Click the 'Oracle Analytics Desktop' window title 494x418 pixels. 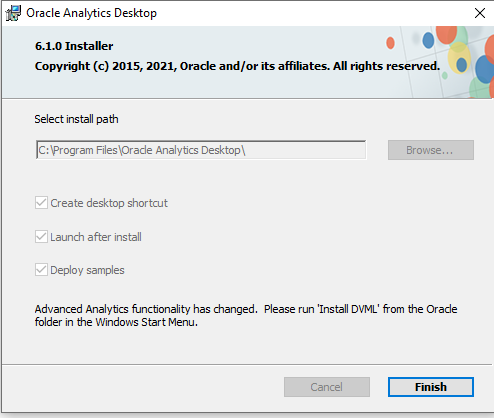(91, 13)
